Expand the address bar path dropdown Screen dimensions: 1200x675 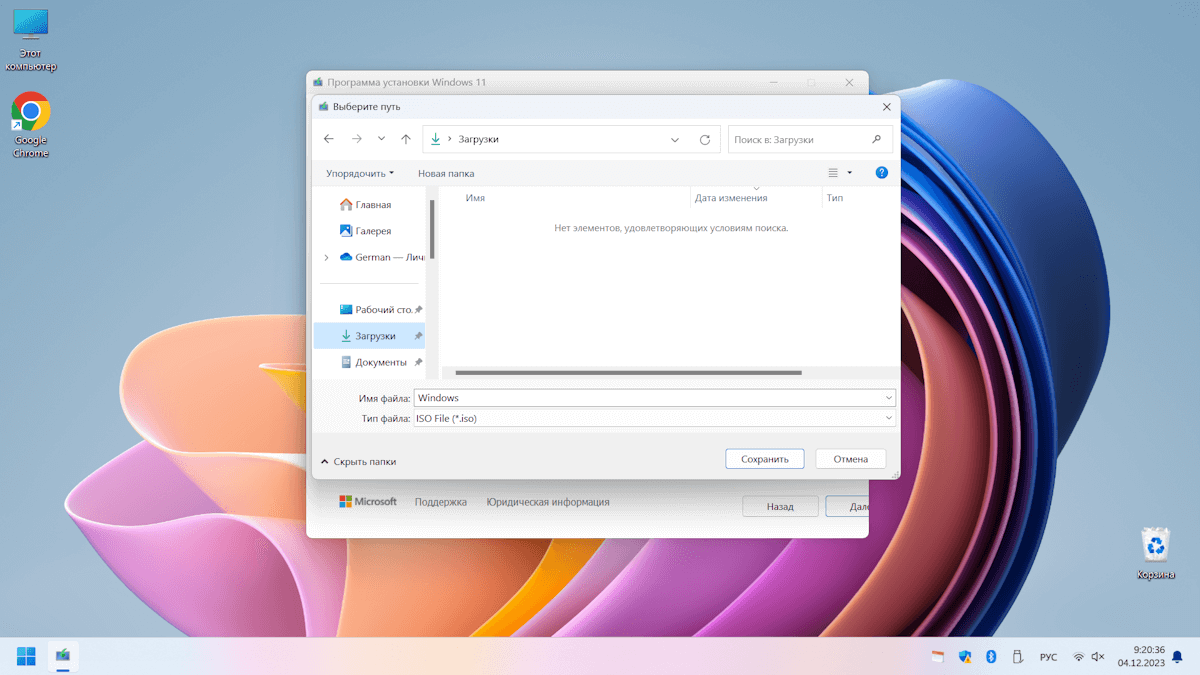click(x=675, y=140)
